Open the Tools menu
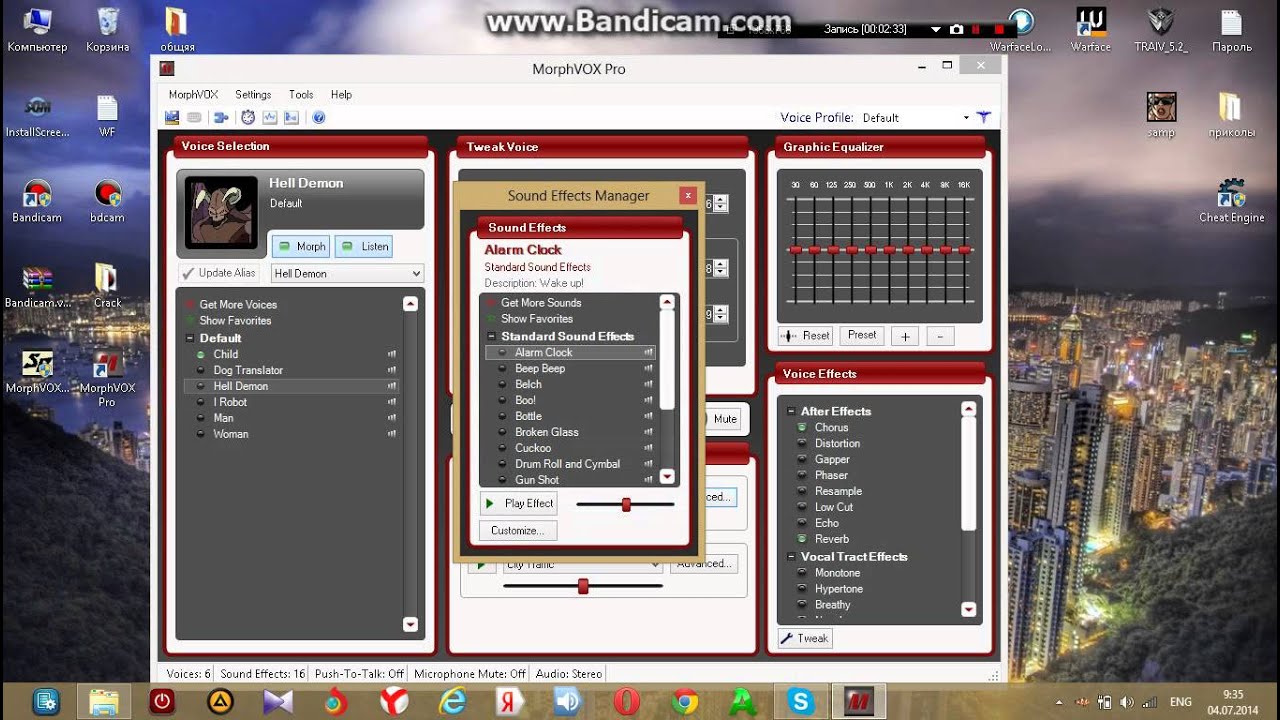Viewport: 1280px width, 720px height. 301,94
